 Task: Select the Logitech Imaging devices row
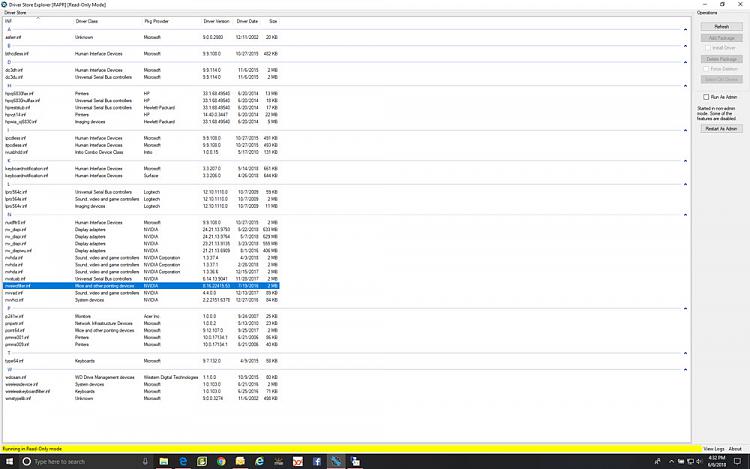141,206
